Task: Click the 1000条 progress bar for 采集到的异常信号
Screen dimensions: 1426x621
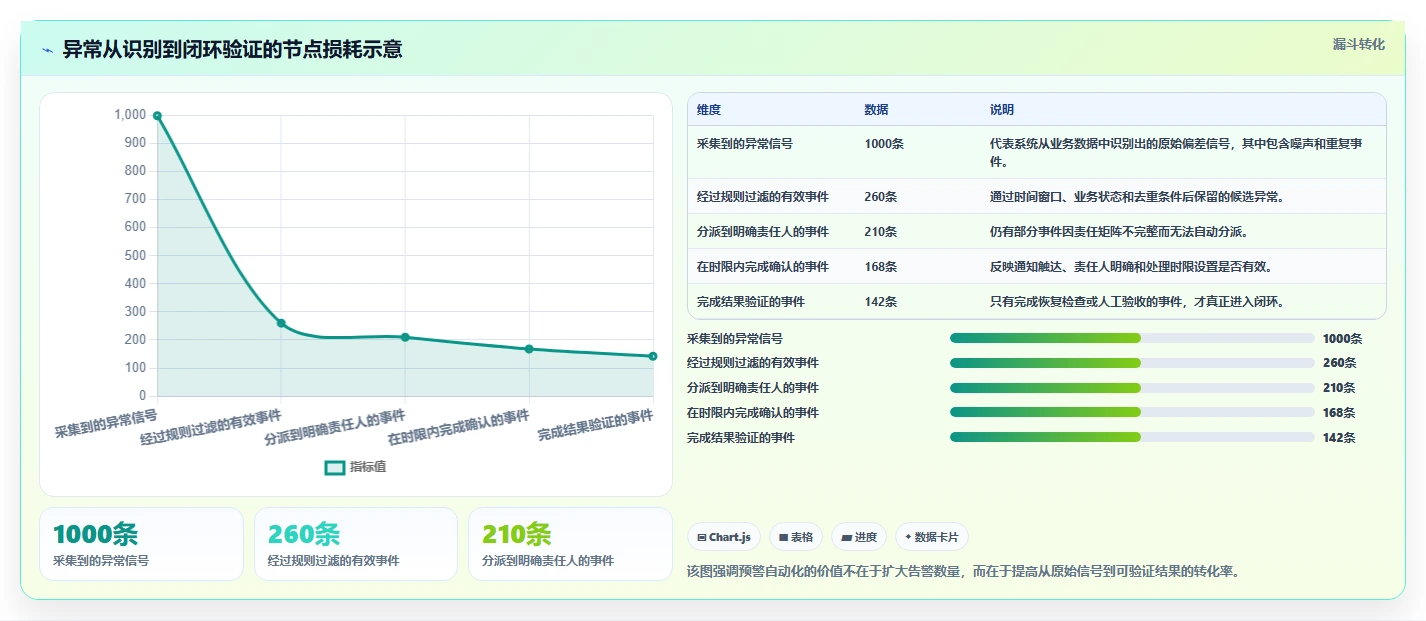Action: (1132, 338)
